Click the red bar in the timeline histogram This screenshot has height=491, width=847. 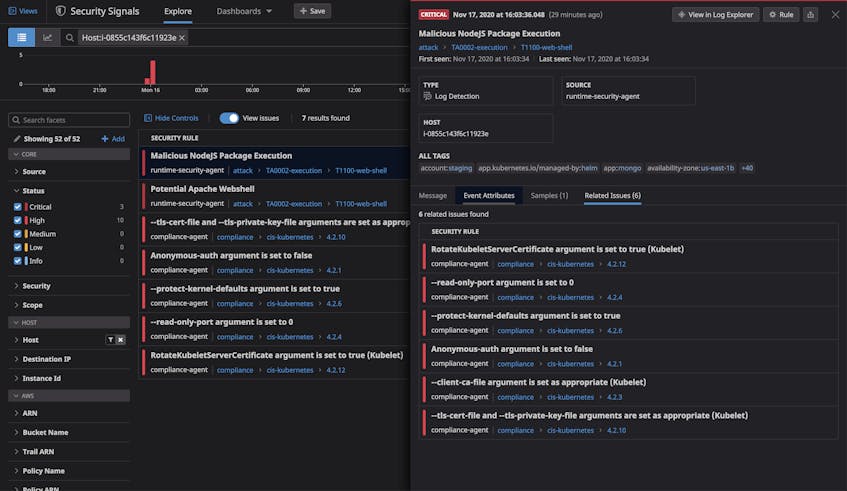coord(153,72)
